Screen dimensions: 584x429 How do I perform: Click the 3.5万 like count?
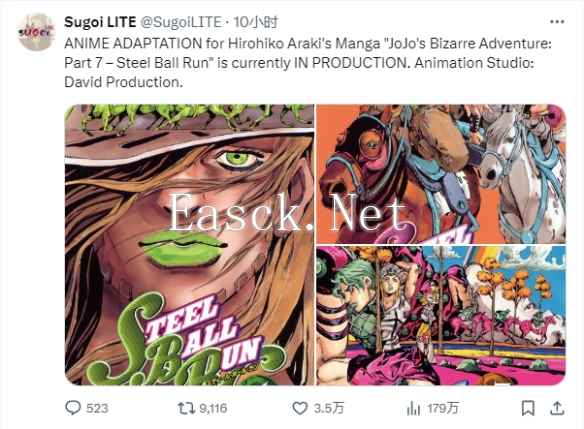tap(328, 409)
